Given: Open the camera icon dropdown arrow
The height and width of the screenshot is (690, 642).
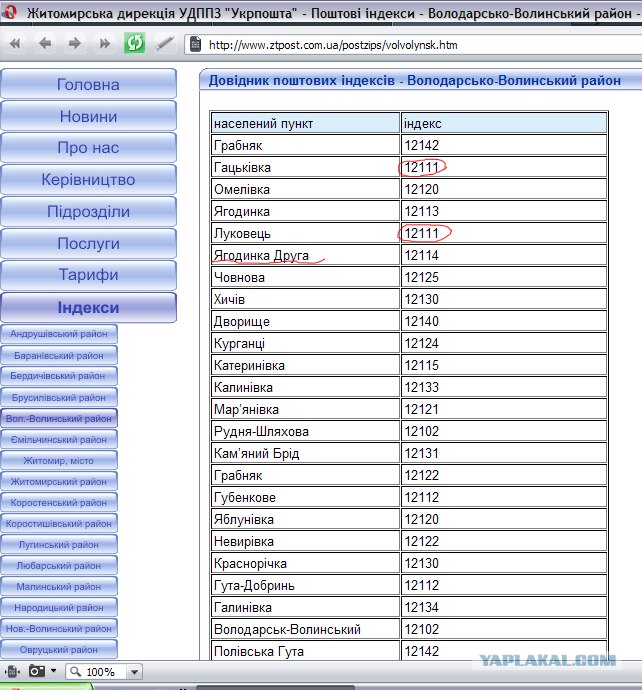Looking at the screenshot, I should coord(53,671).
